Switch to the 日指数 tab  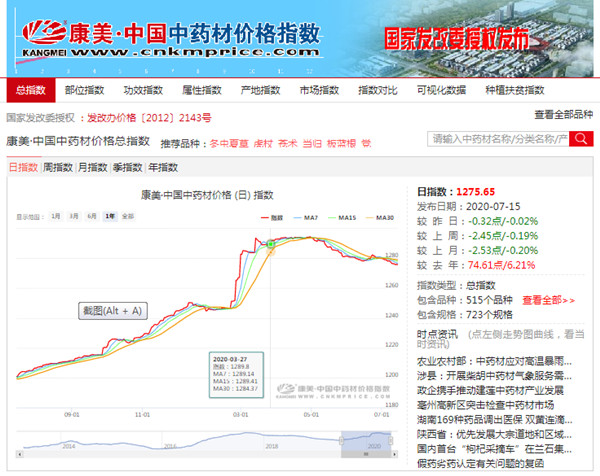coord(24,167)
